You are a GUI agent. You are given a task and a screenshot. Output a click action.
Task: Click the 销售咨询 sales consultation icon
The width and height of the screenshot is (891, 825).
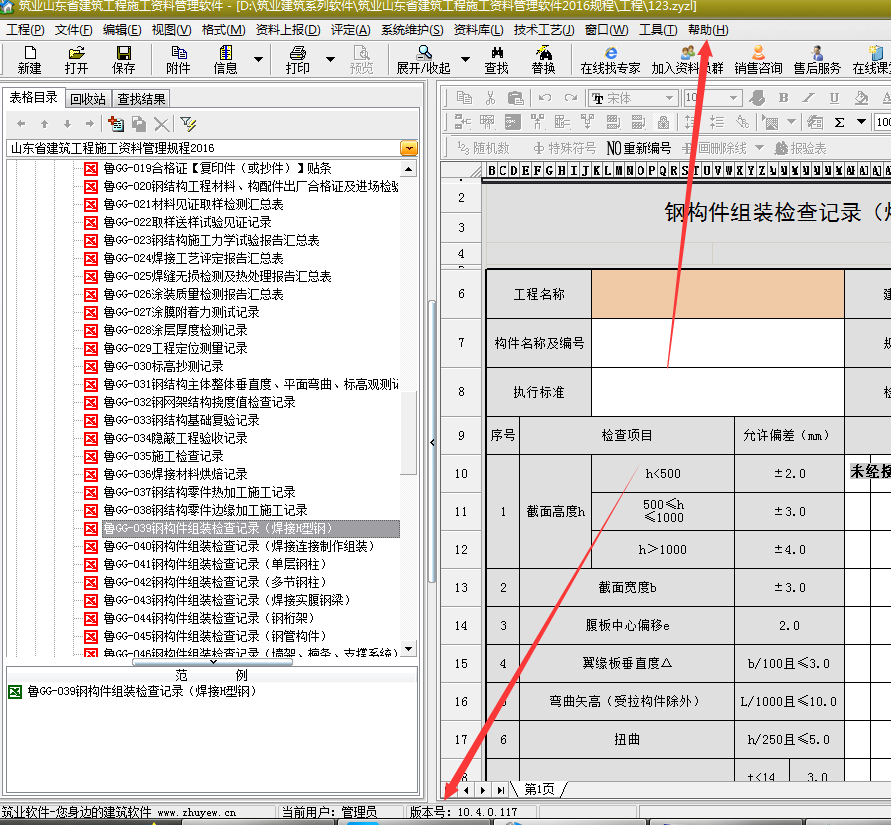pos(758,59)
